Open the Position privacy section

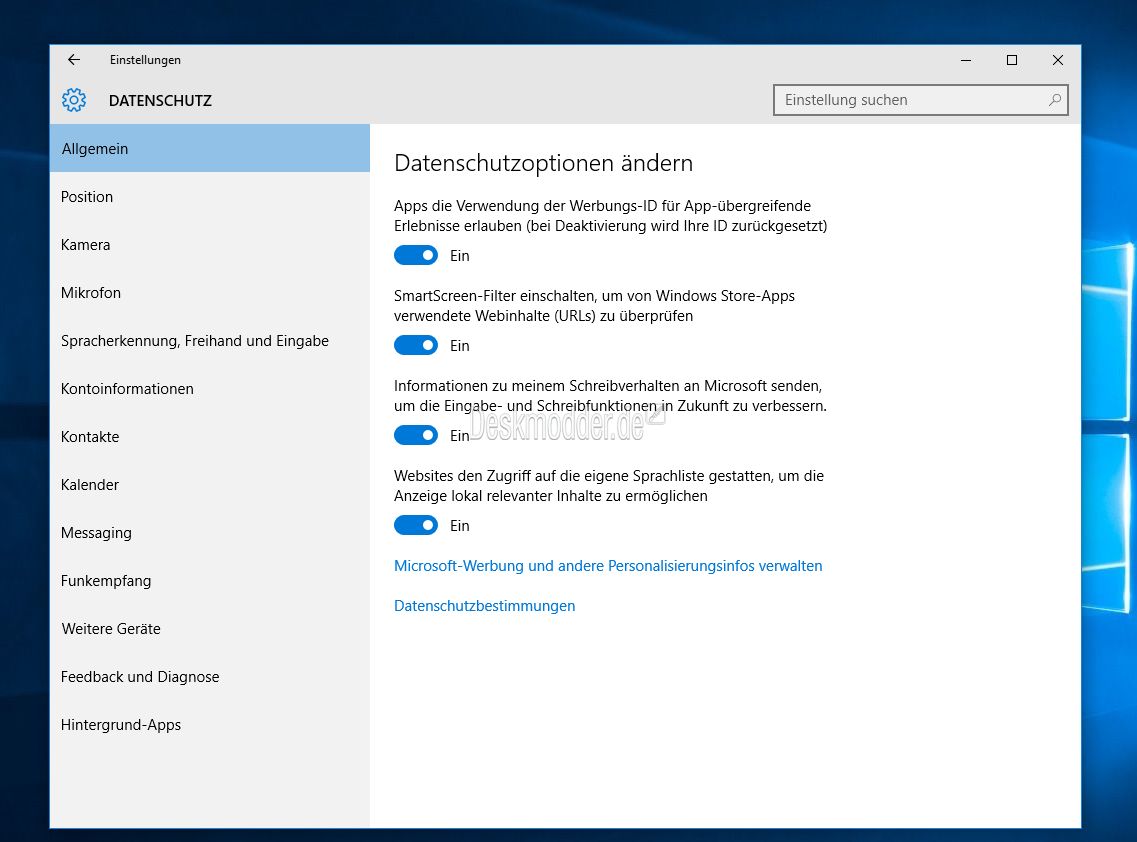pyautogui.click(x=210, y=197)
